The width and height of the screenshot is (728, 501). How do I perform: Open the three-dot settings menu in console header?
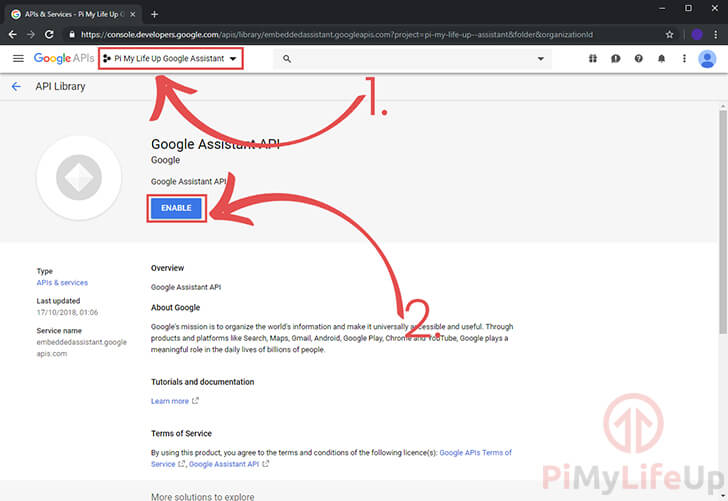click(x=684, y=59)
